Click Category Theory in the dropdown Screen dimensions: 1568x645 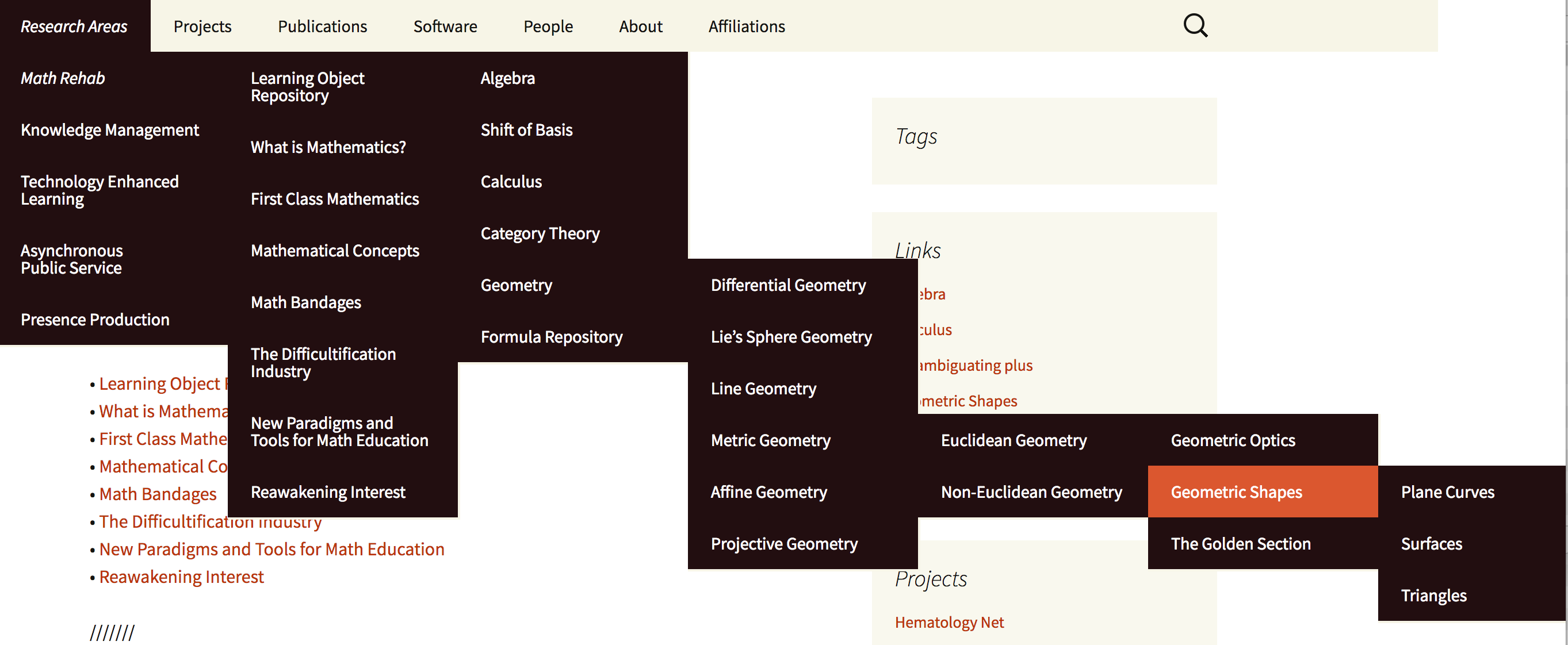coord(540,233)
